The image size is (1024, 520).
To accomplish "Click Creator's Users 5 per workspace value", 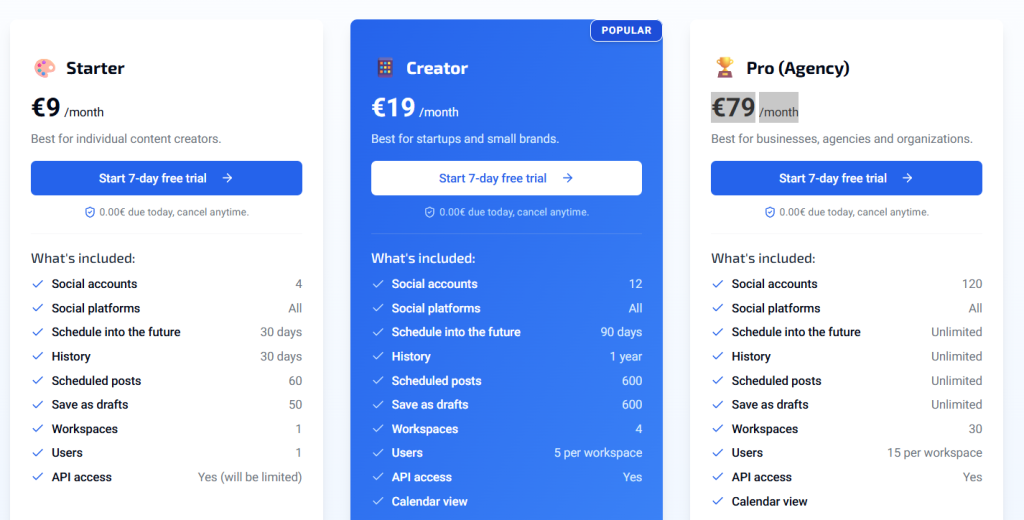I will click(x=598, y=453).
